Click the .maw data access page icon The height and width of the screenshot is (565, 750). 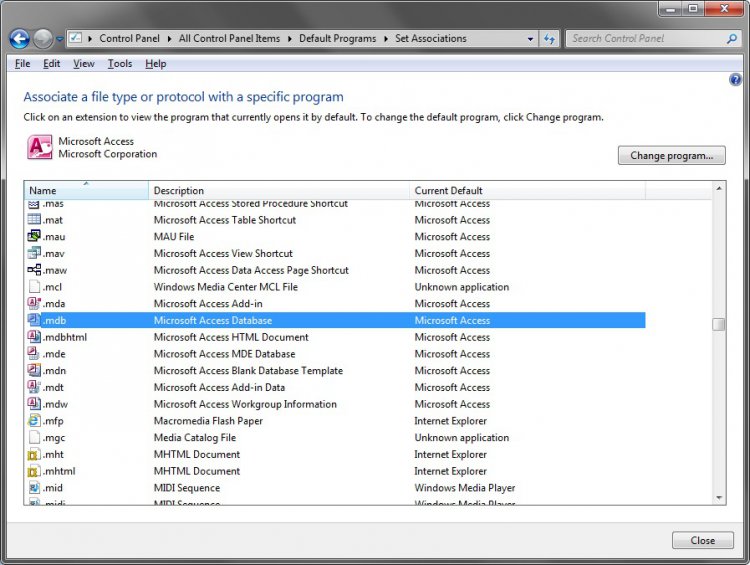pyautogui.click(x=34, y=270)
